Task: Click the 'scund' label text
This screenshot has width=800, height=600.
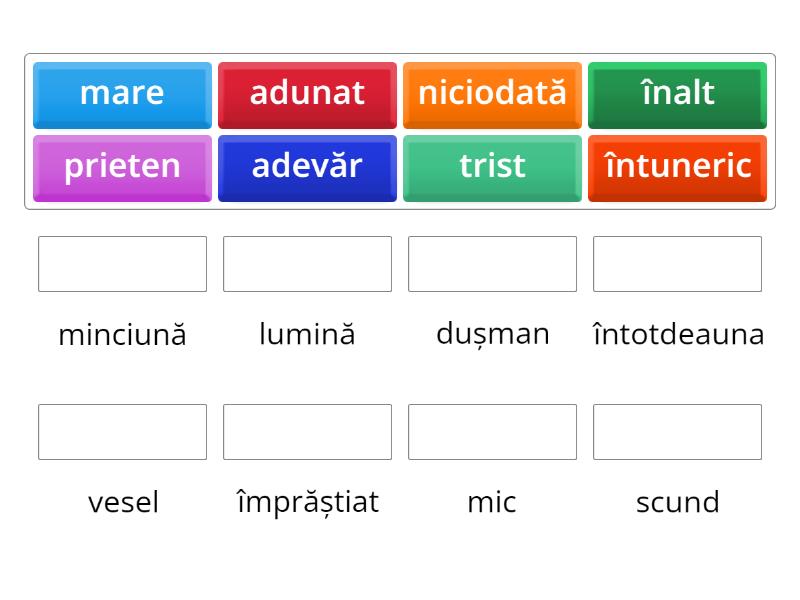Action: point(678,502)
